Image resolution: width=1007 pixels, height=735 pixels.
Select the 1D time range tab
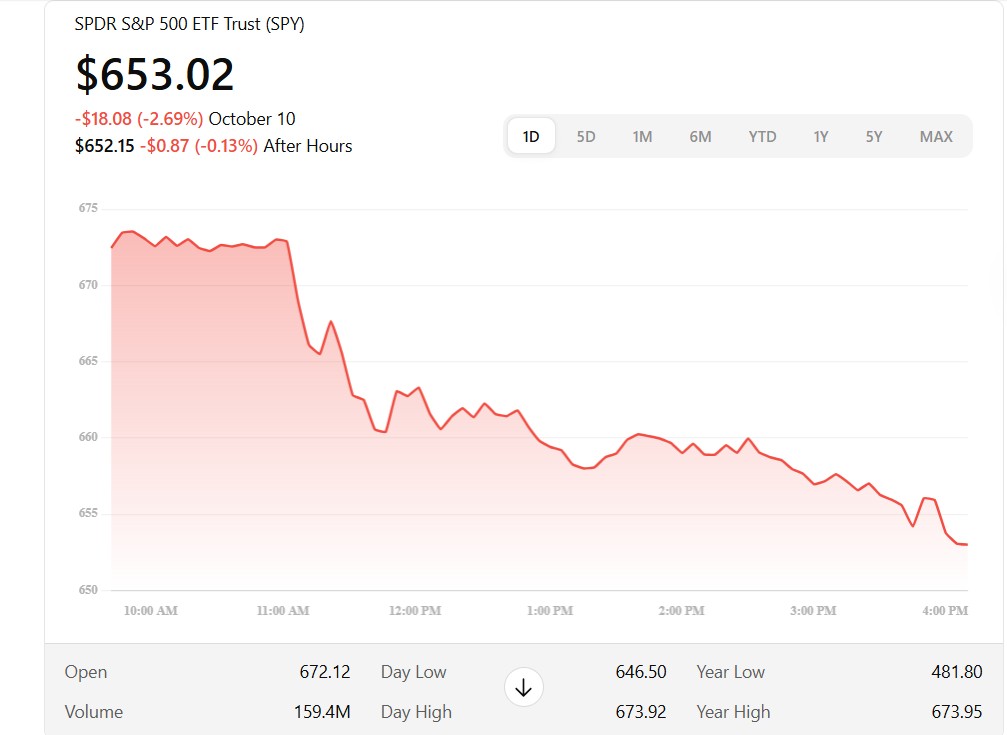click(531, 136)
